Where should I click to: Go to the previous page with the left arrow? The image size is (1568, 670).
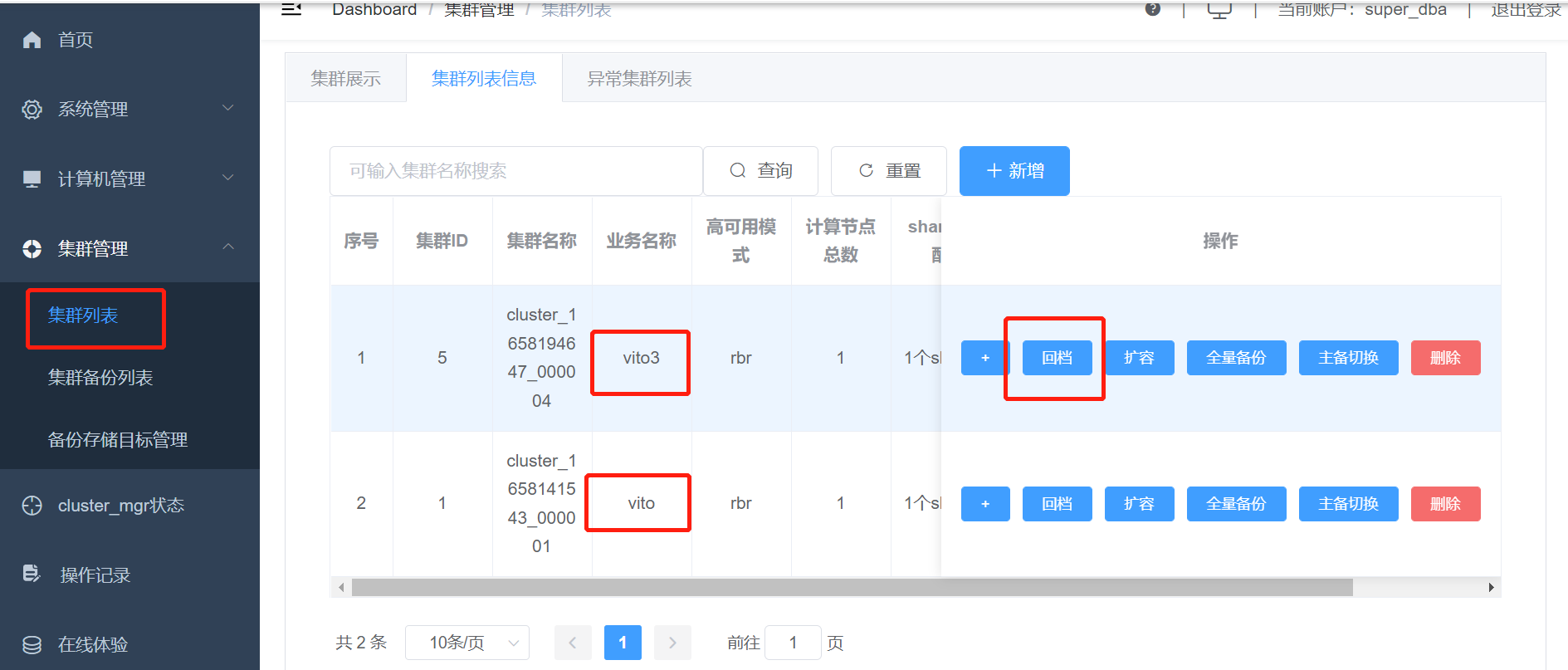(573, 643)
